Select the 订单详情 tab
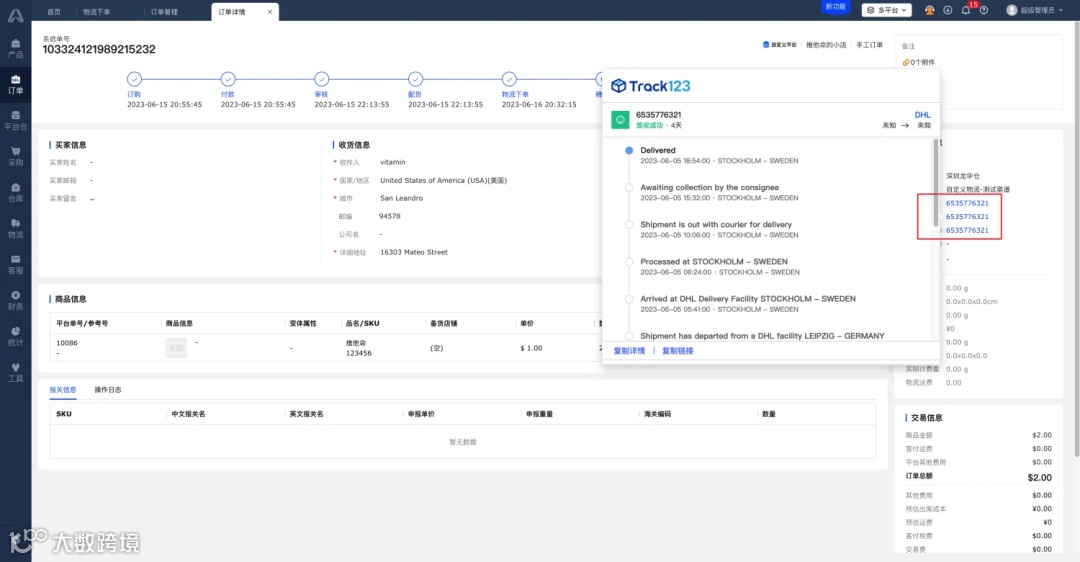 point(232,12)
